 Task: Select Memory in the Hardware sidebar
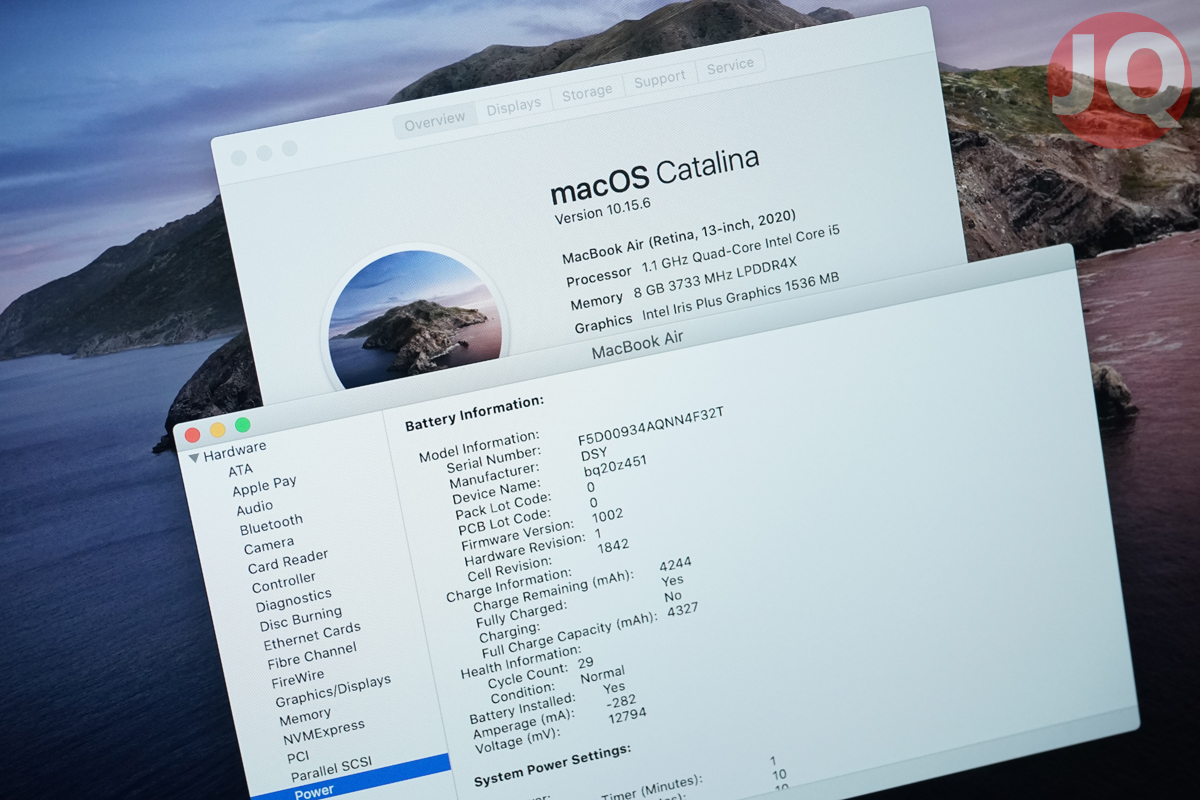click(305, 717)
